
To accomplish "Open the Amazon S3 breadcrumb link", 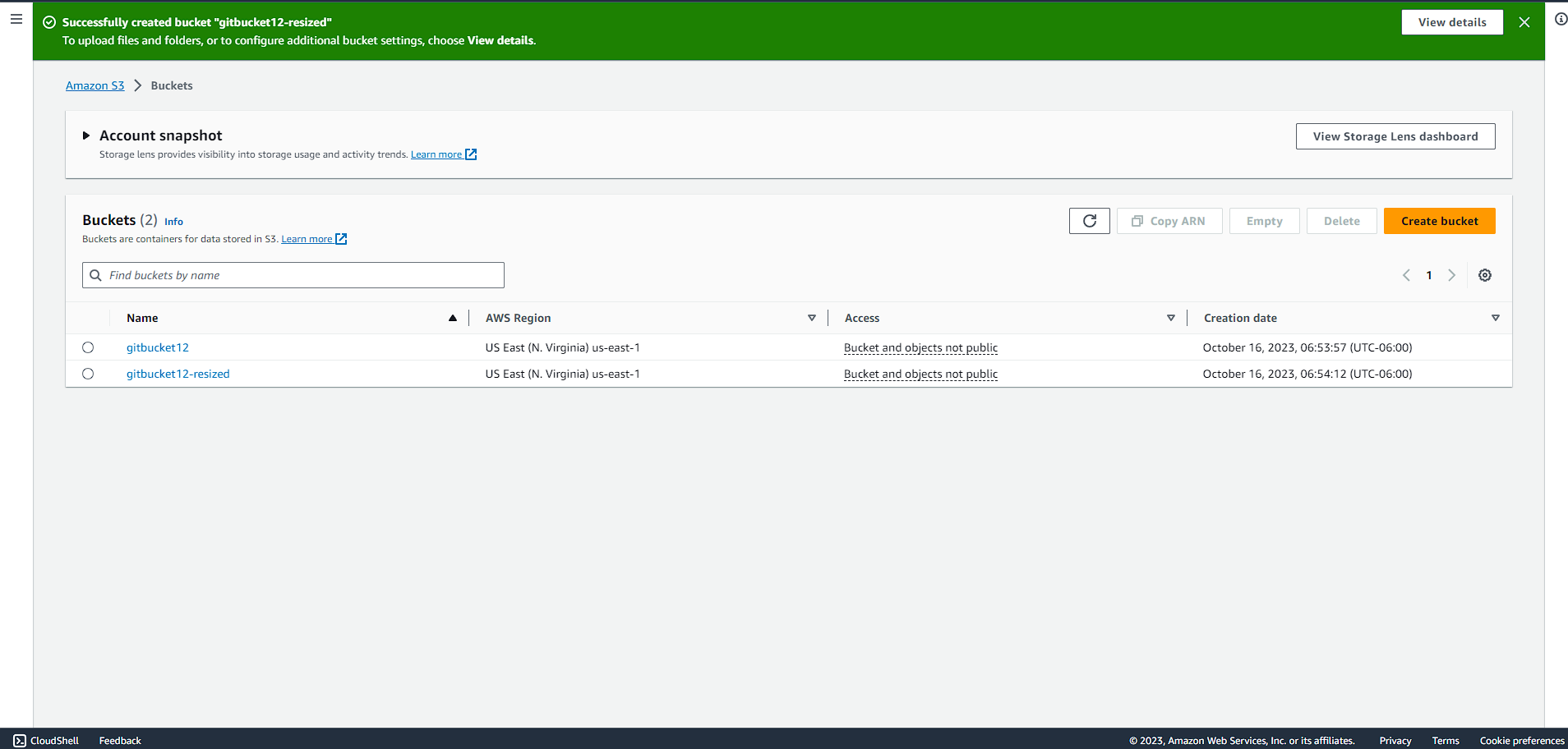I will pyautogui.click(x=95, y=85).
